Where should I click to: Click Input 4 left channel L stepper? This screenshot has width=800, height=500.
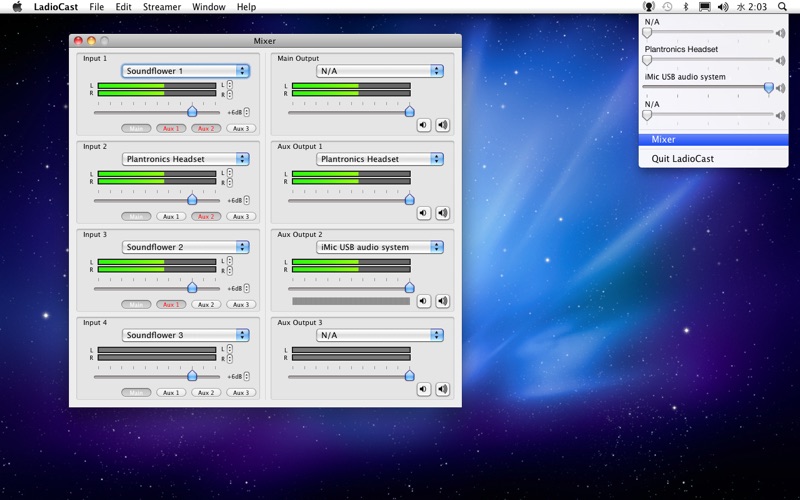point(230,349)
